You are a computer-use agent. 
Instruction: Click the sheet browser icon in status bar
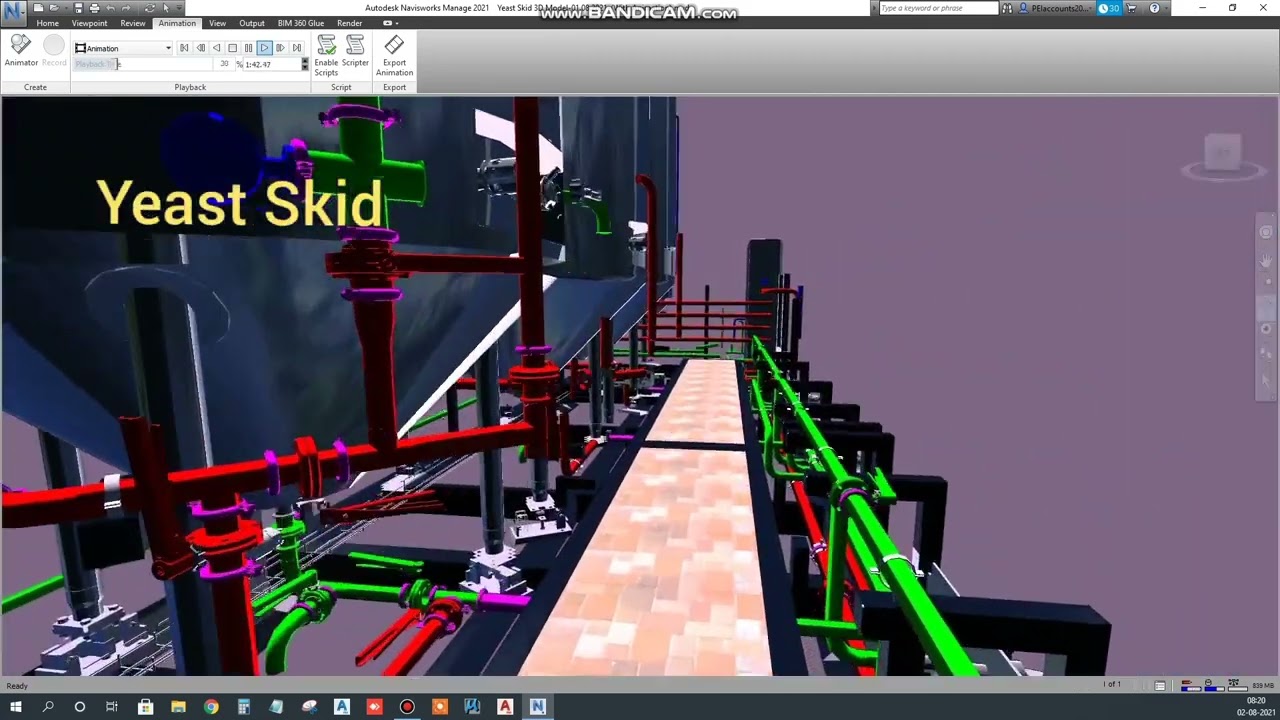[1160, 685]
